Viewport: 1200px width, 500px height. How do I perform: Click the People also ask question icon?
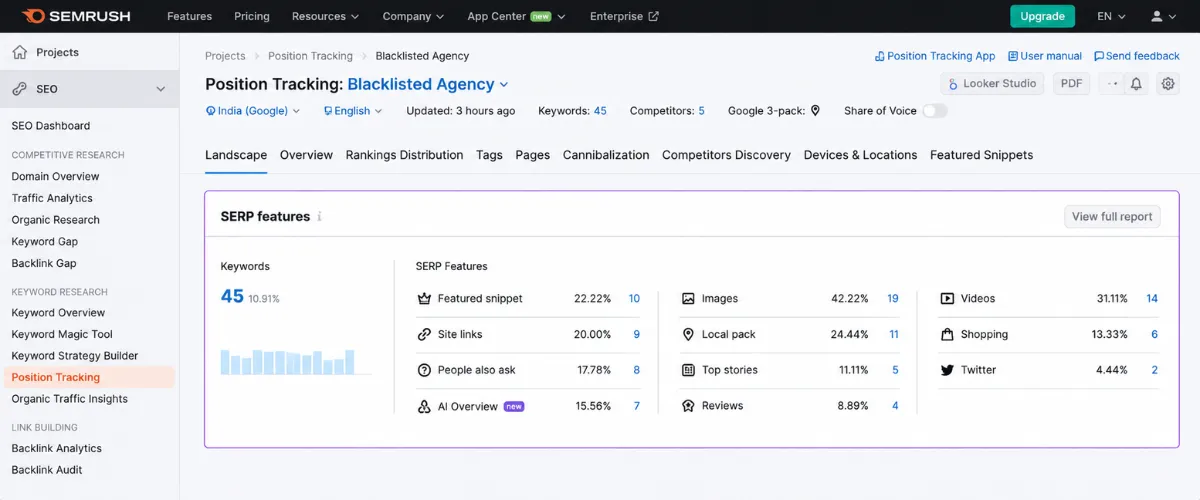coord(424,370)
